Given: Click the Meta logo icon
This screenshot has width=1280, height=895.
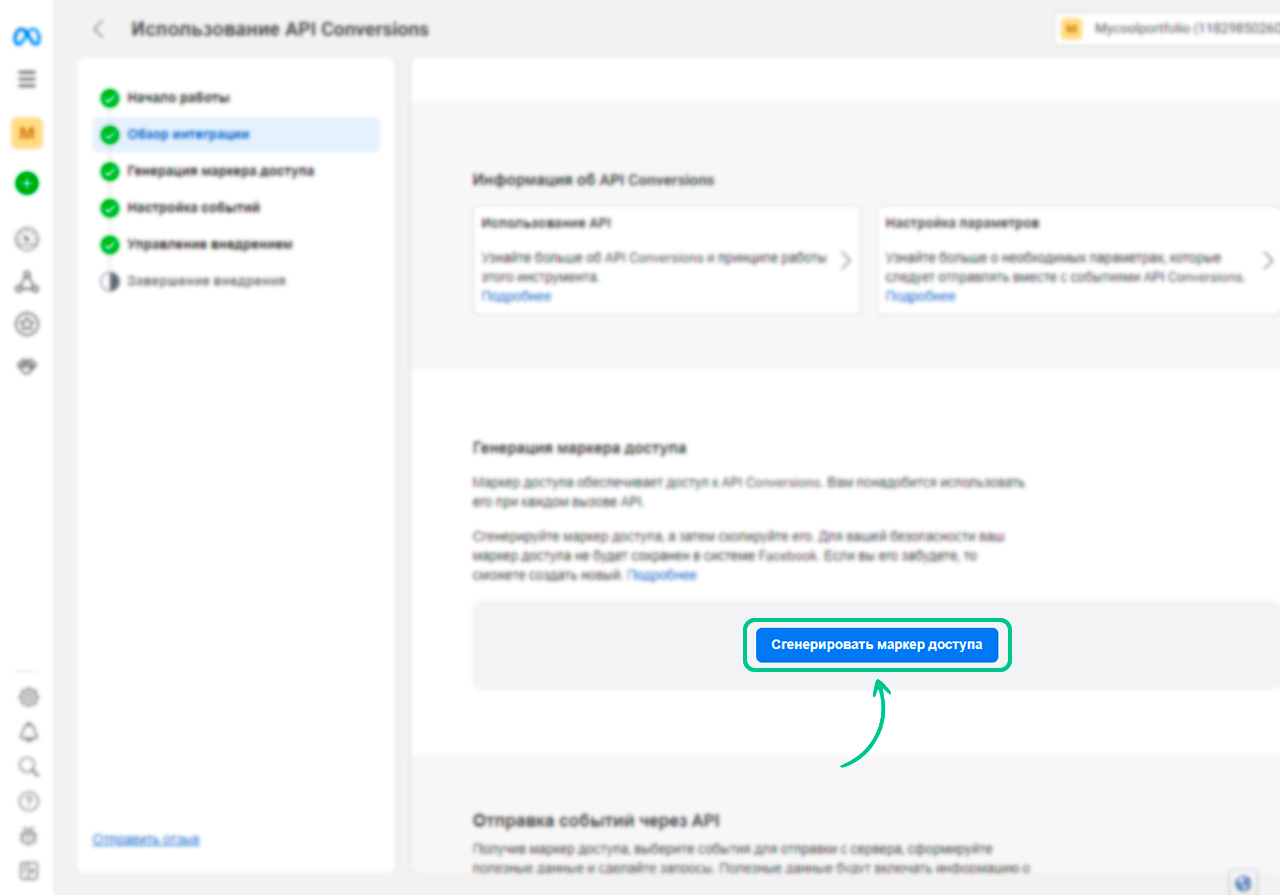Looking at the screenshot, I should tap(26, 37).
